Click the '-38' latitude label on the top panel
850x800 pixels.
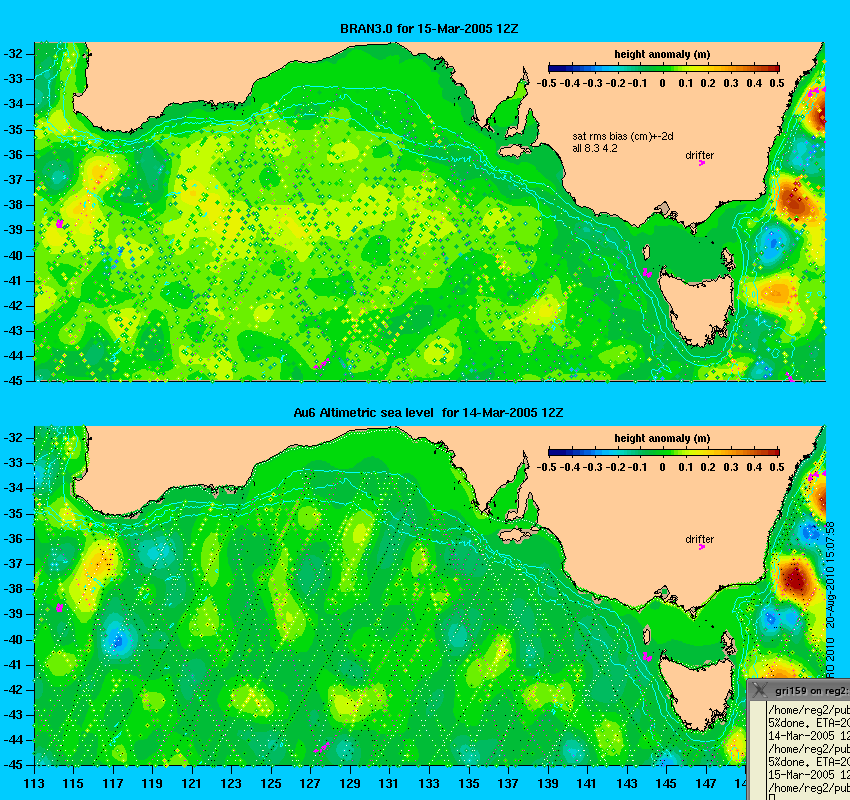click(x=12, y=205)
